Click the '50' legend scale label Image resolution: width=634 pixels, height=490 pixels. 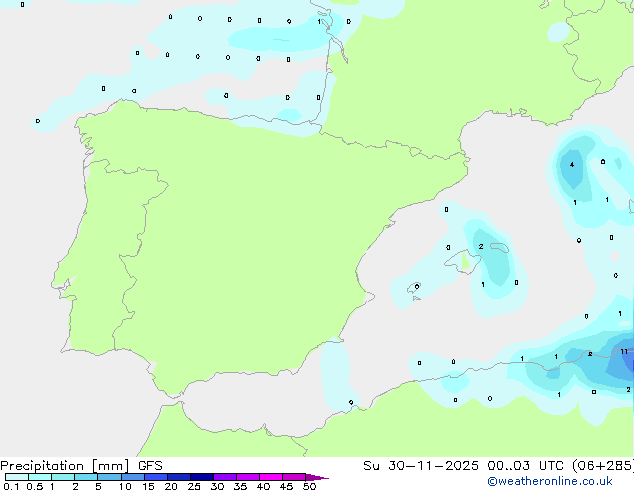click(x=310, y=486)
